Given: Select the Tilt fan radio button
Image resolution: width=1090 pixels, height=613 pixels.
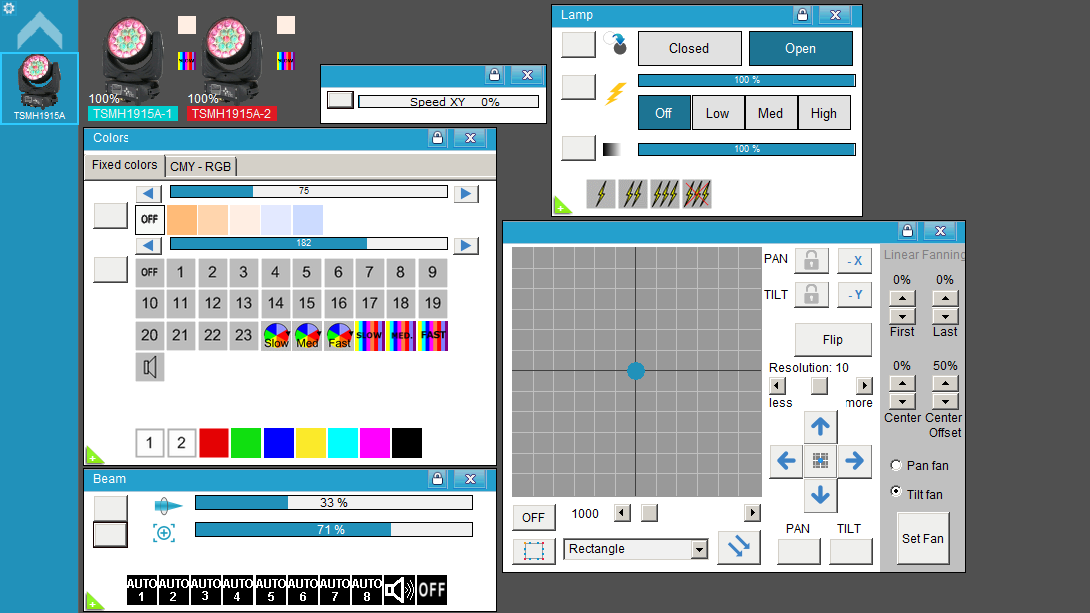Looking at the screenshot, I should tap(896, 491).
